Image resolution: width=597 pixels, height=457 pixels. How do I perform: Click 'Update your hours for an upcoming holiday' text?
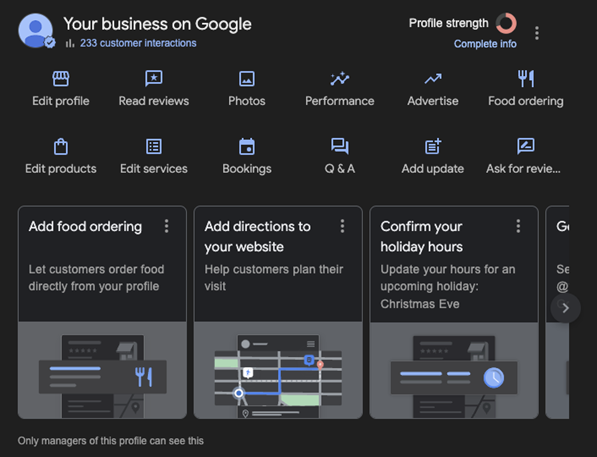pos(448,286)
